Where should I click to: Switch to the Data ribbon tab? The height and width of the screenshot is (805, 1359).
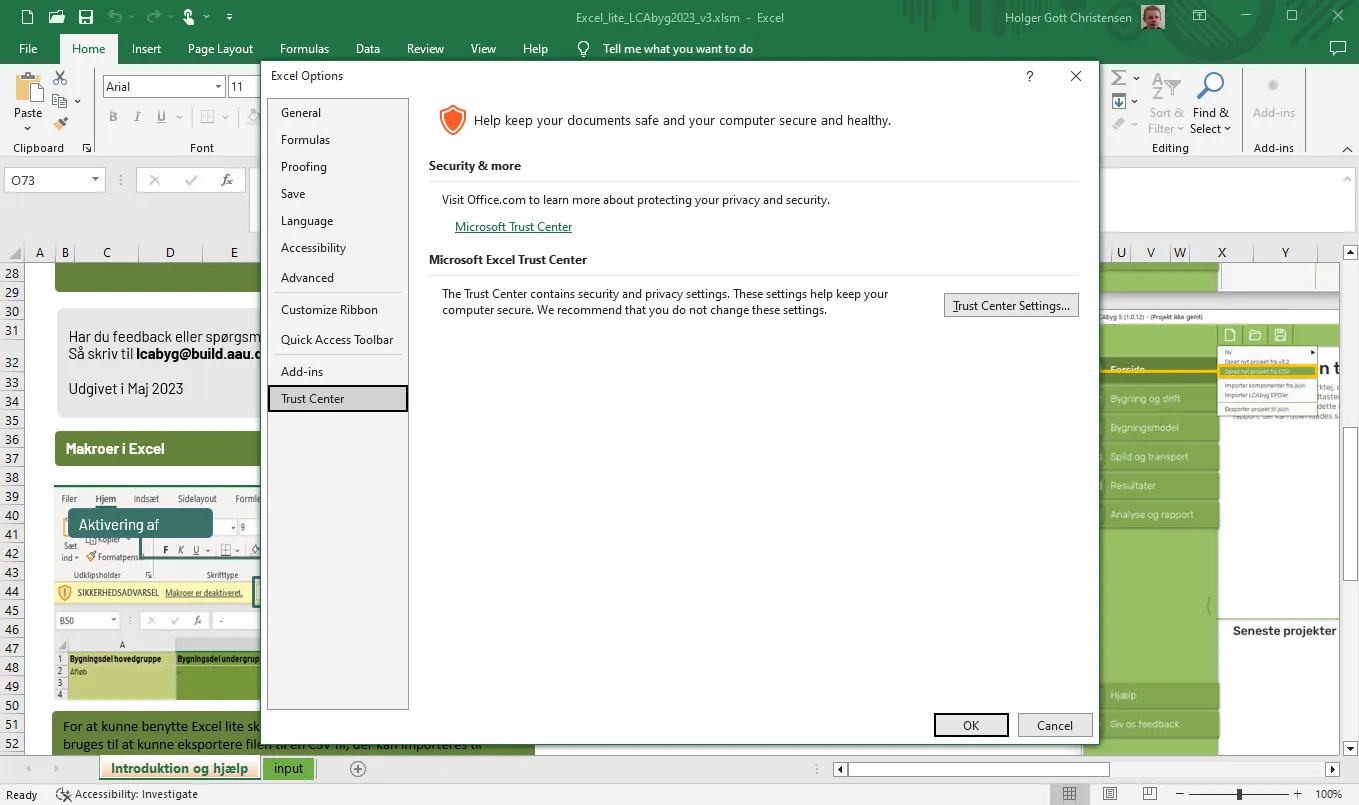click(x=367, y=48)
